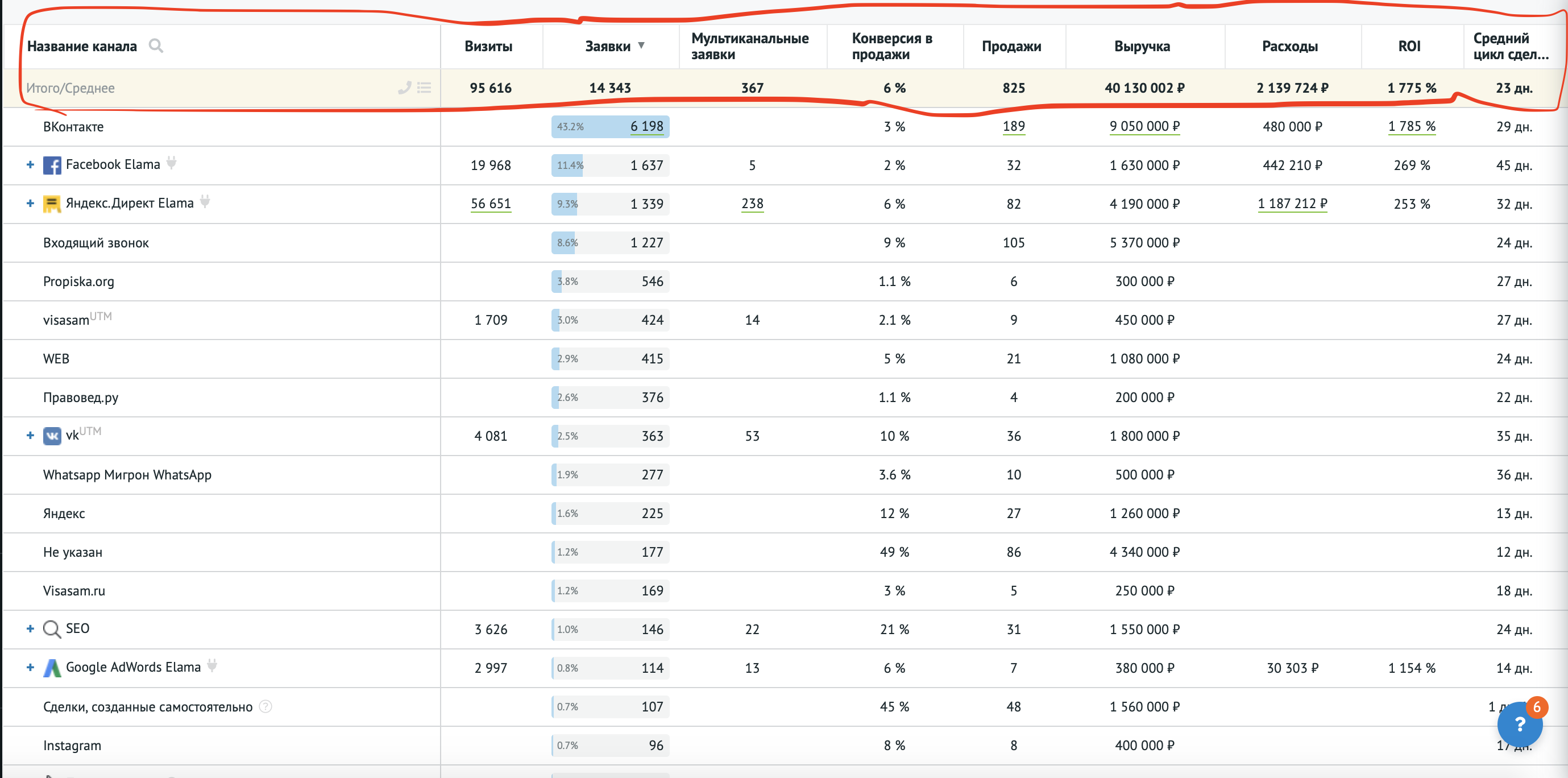Click Yandex Direct icon in Яндекс.Директ Elama row
The width and height of the screenshot is (1568, 778).
(52, 204)
